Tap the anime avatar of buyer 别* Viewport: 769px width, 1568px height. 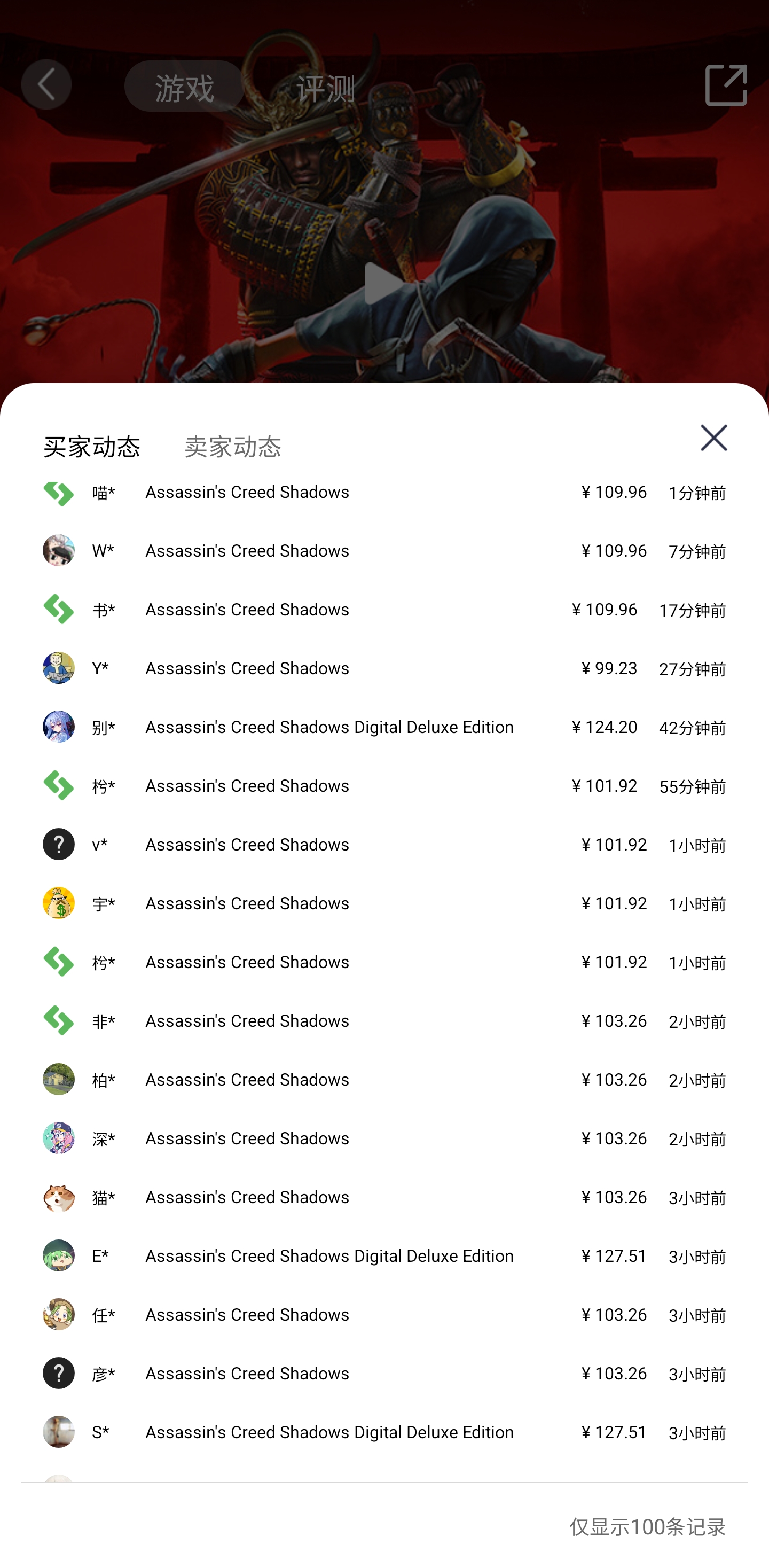coord(58,727)
